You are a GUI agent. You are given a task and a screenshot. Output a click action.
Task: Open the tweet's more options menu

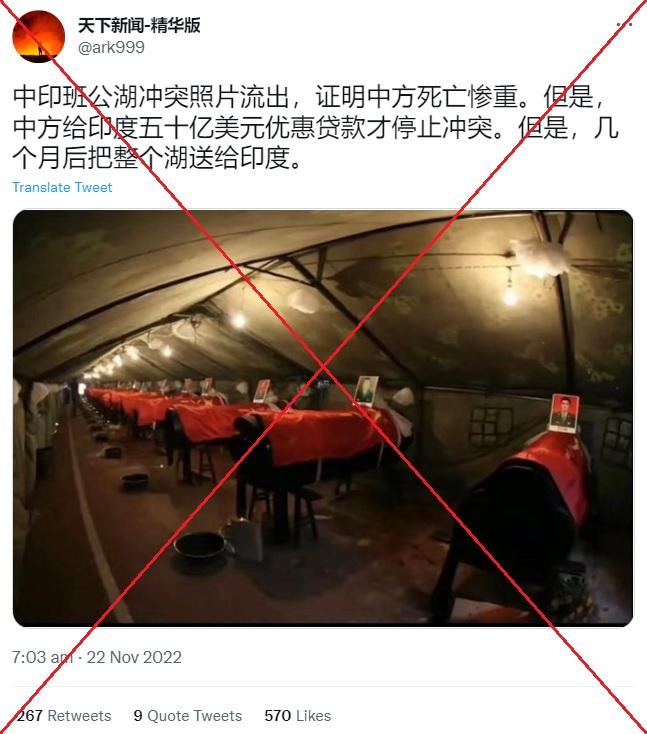click(x=625, y=24)
